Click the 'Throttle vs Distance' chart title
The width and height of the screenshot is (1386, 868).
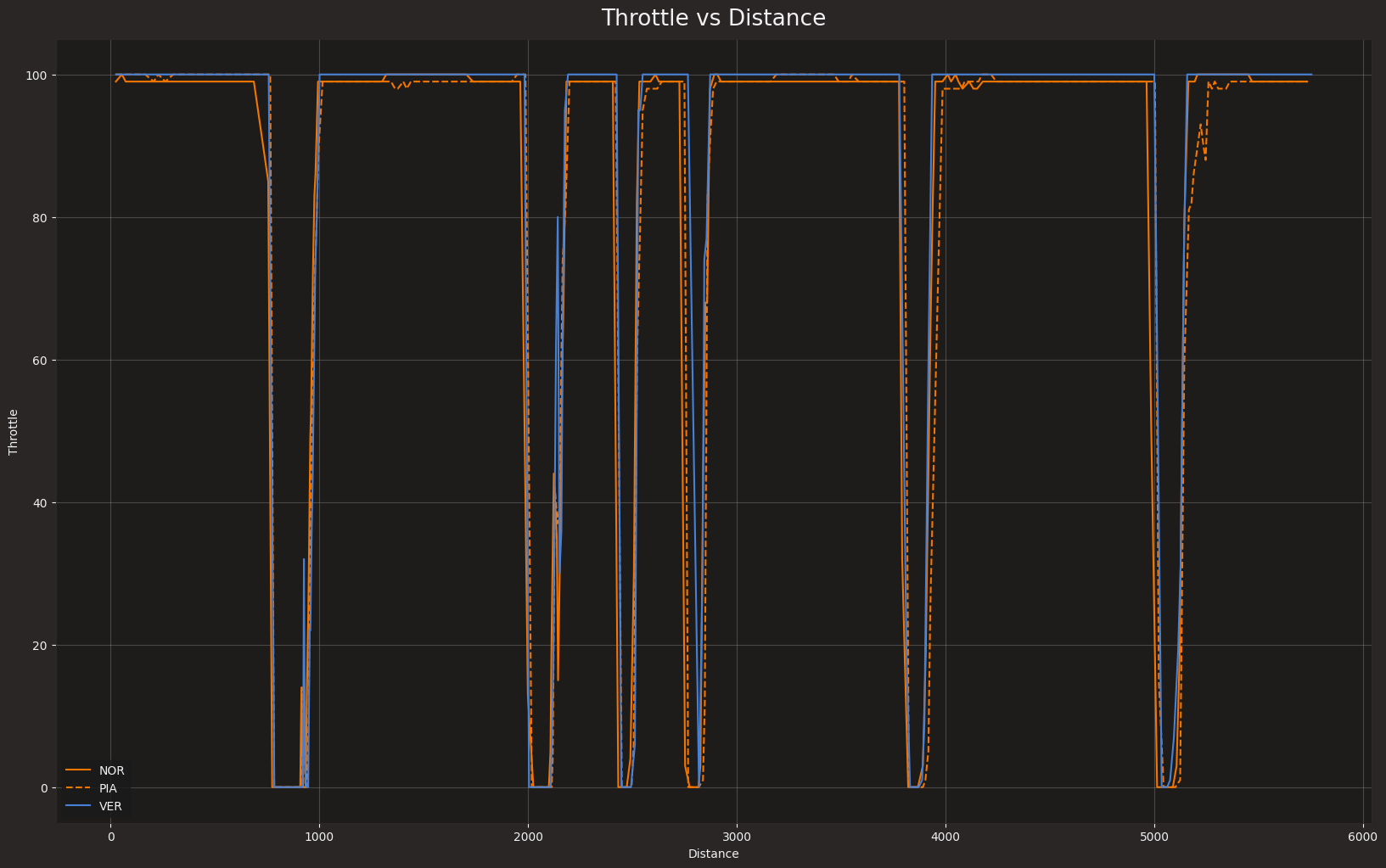click(x=713, y=19)
